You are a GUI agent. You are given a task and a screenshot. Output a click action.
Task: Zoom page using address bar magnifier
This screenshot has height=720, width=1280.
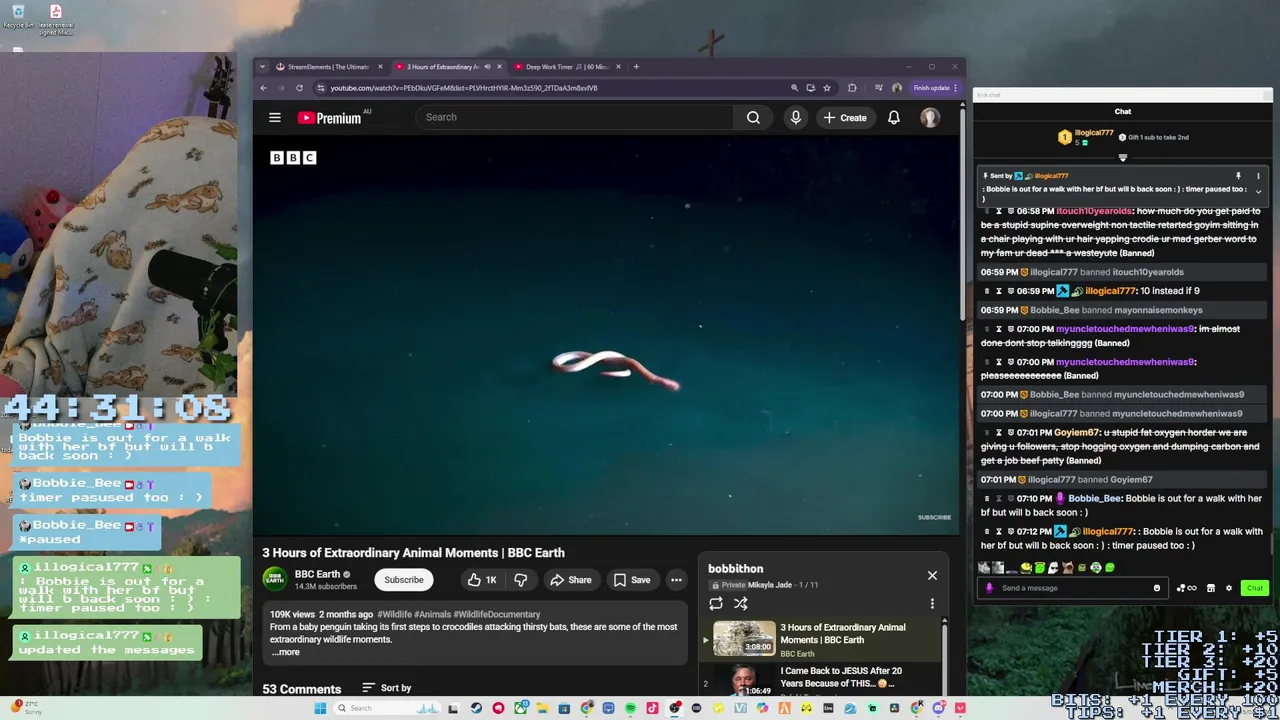pyautogui.click(x=794, y=88)
